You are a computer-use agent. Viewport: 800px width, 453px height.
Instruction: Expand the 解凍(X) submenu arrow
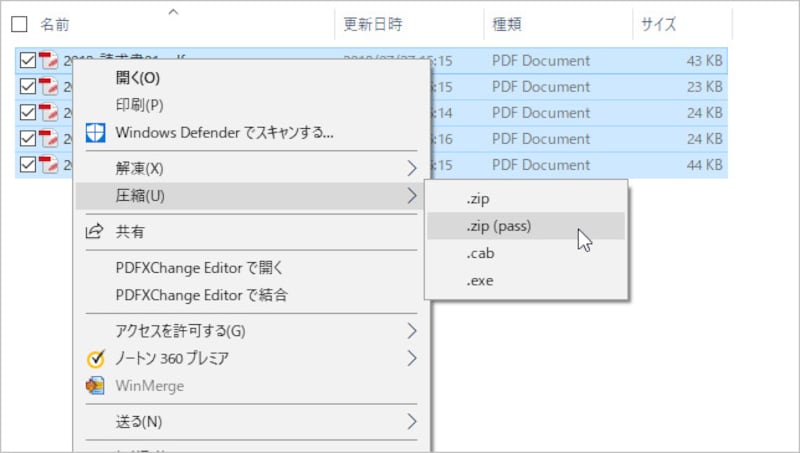pos(411,167)
